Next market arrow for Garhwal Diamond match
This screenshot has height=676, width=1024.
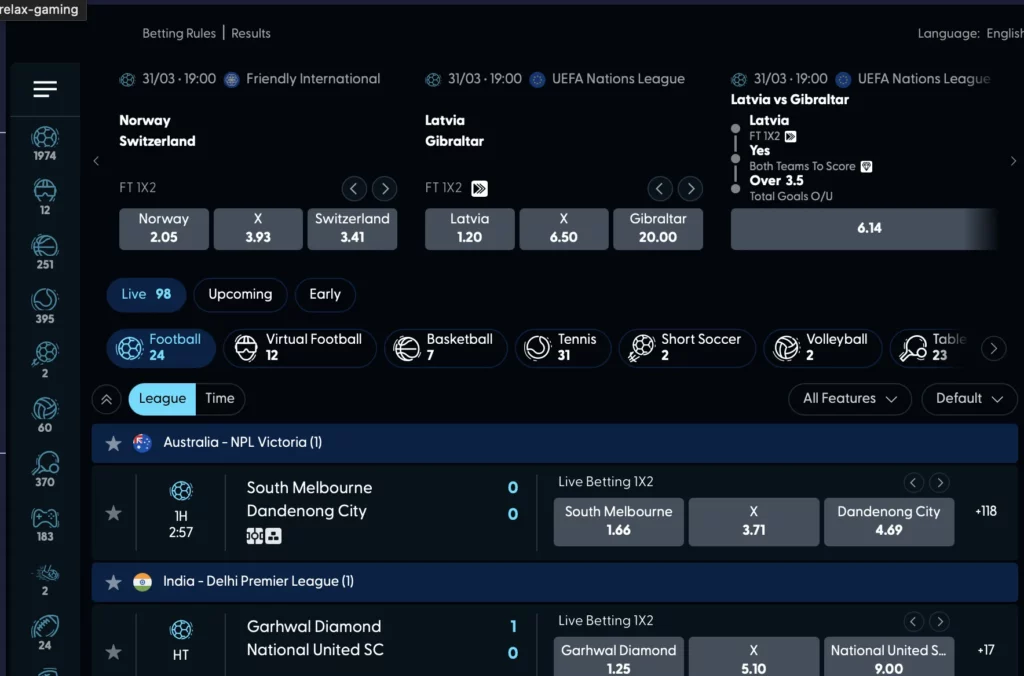(940, 621)
